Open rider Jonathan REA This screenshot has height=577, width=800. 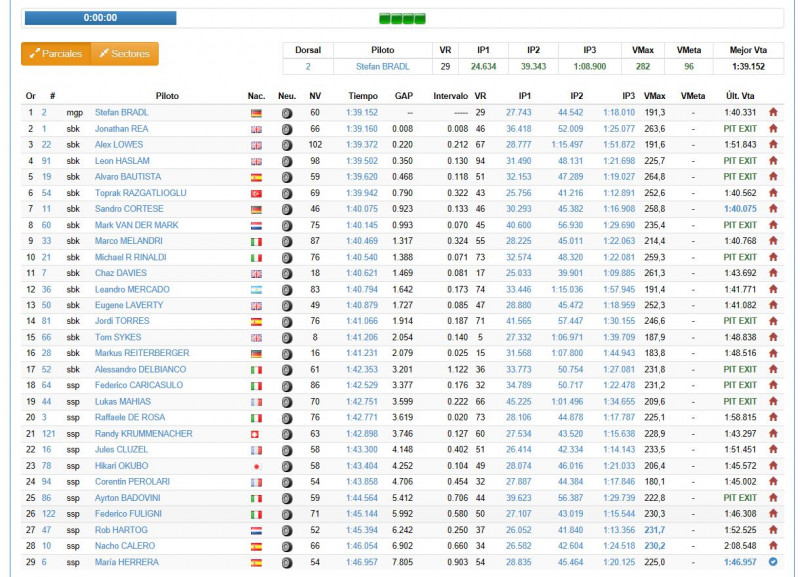click(121, 129)
